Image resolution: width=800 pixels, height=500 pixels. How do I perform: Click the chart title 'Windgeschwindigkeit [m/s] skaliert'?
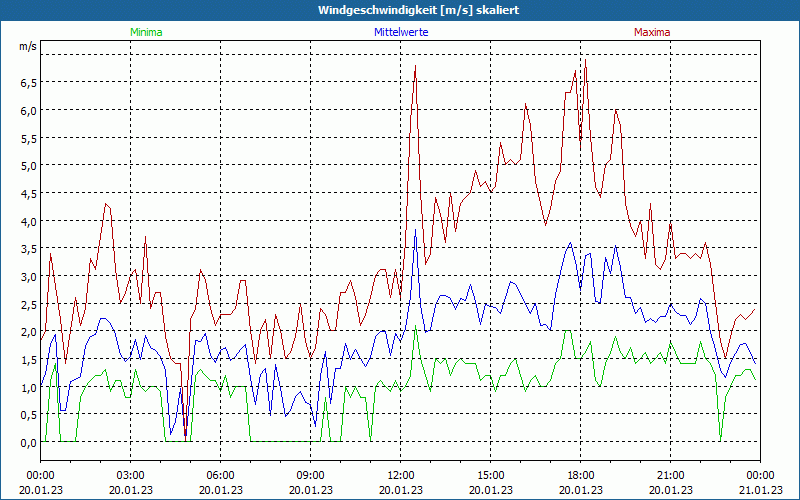(x=418, y=10)
